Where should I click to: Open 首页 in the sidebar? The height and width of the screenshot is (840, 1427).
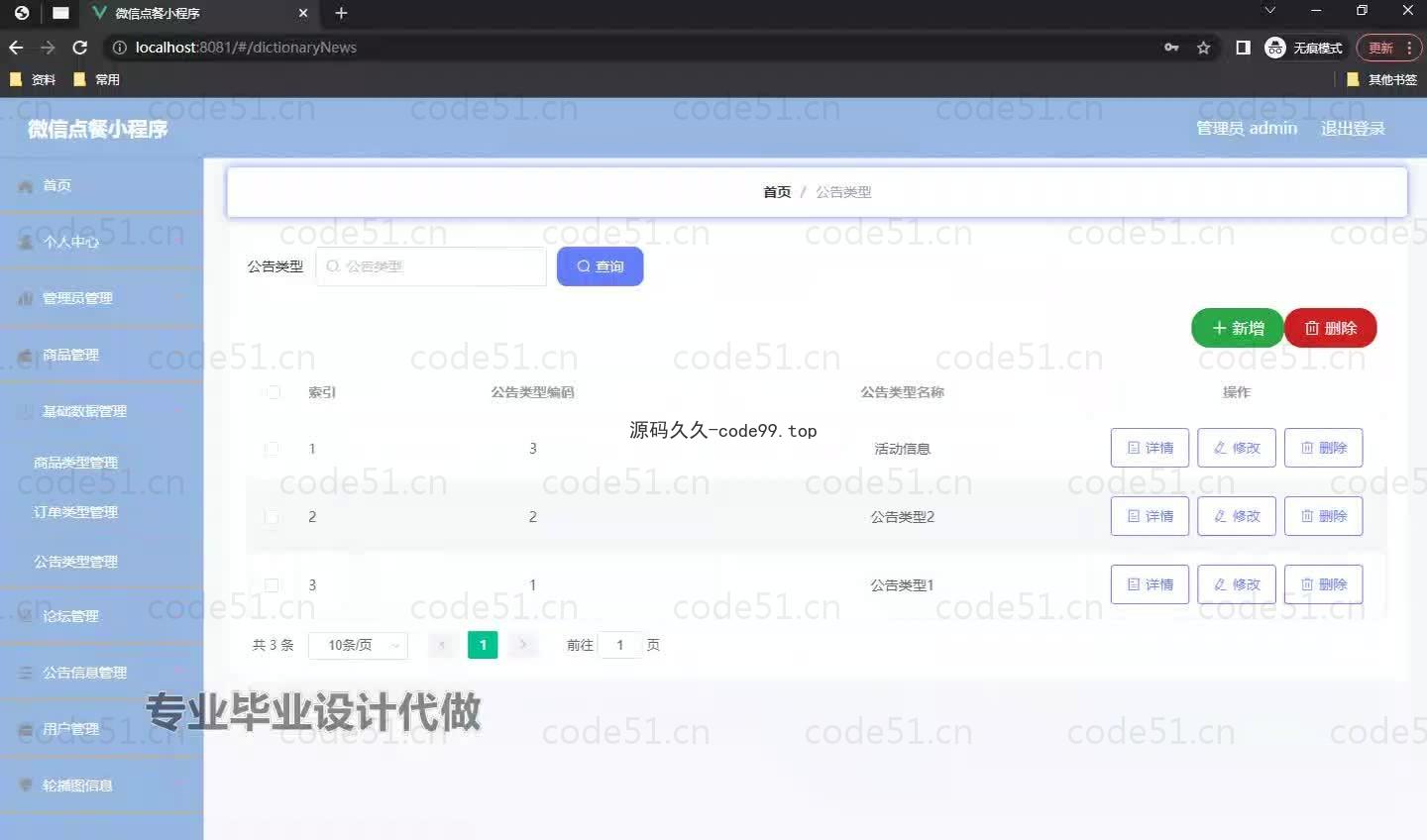[101, 185]
